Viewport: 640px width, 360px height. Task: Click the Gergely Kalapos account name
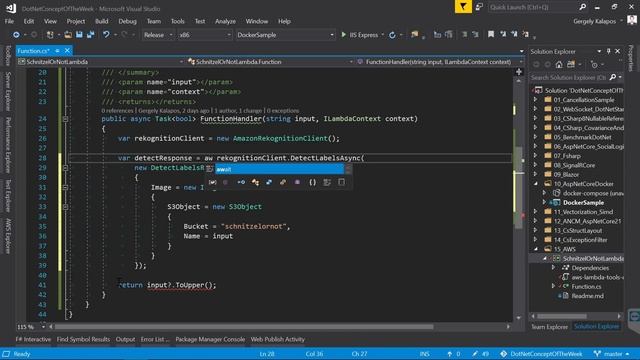click(594, 21)
